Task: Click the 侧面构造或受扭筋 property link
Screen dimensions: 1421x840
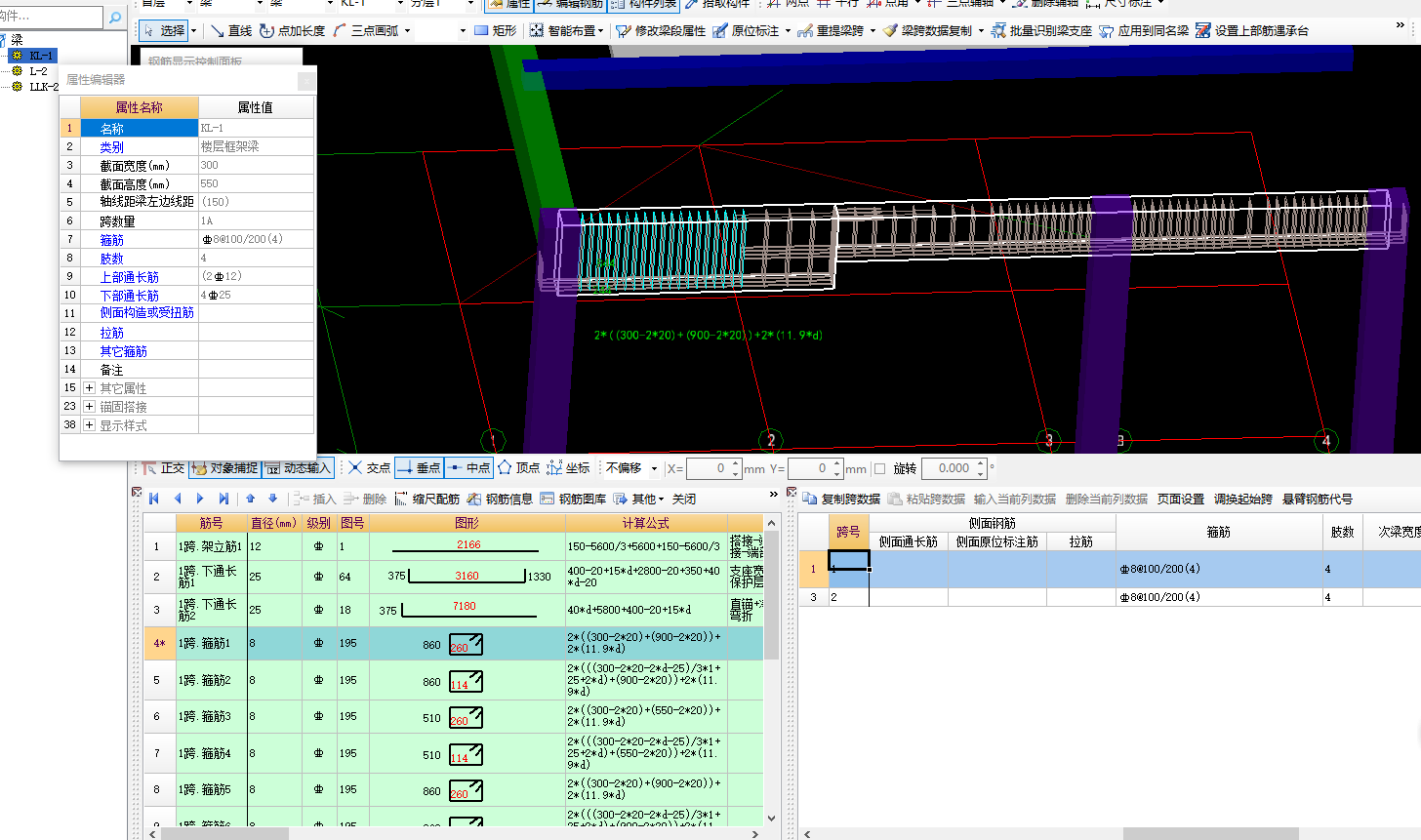Action: tap(146, 313)
